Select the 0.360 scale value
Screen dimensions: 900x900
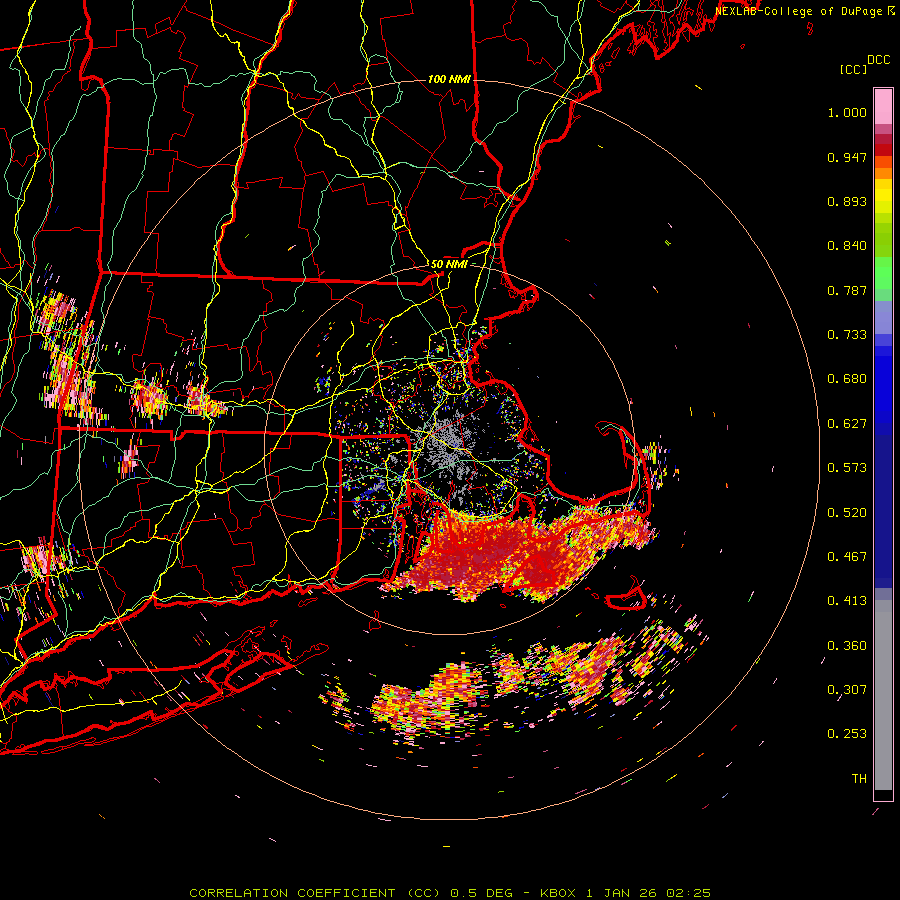coord(847,646)
